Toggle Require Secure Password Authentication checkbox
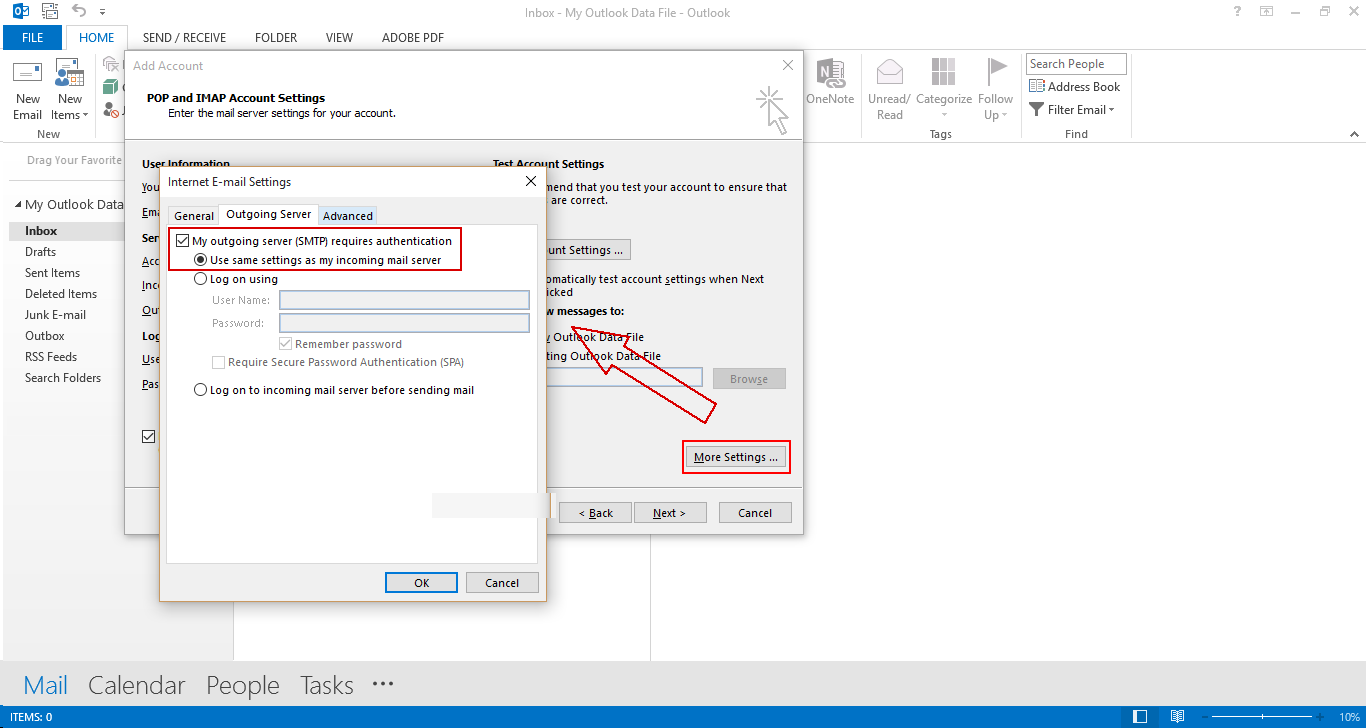This screenshot has width=1366, height=728. point(219,362)
